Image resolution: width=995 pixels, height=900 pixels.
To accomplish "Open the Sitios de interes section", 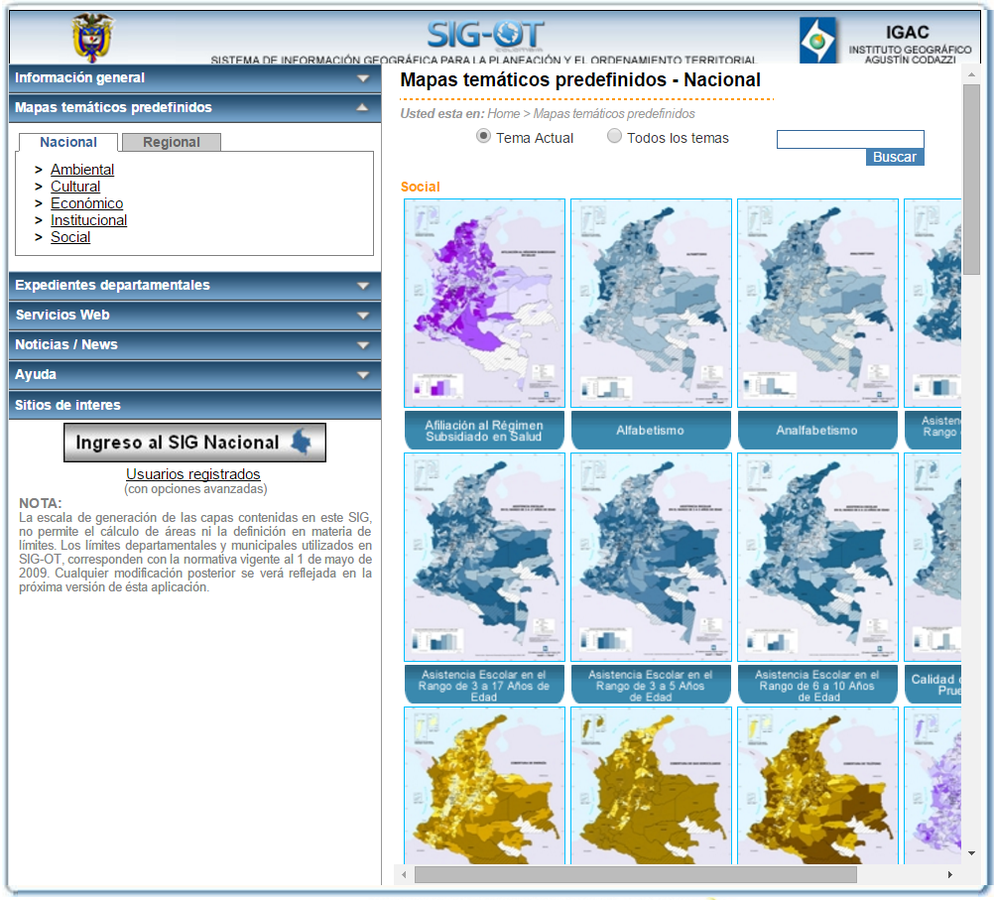I will (x=195, y=405).
